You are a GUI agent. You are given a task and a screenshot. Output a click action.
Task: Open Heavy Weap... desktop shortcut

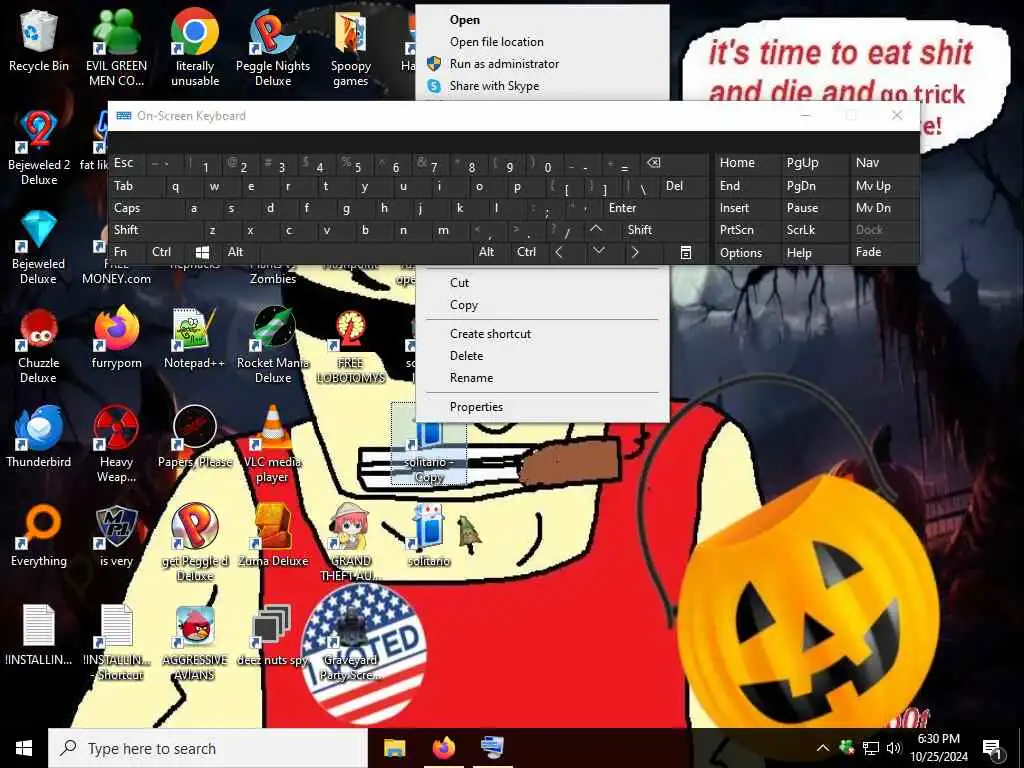pos(116,444)
